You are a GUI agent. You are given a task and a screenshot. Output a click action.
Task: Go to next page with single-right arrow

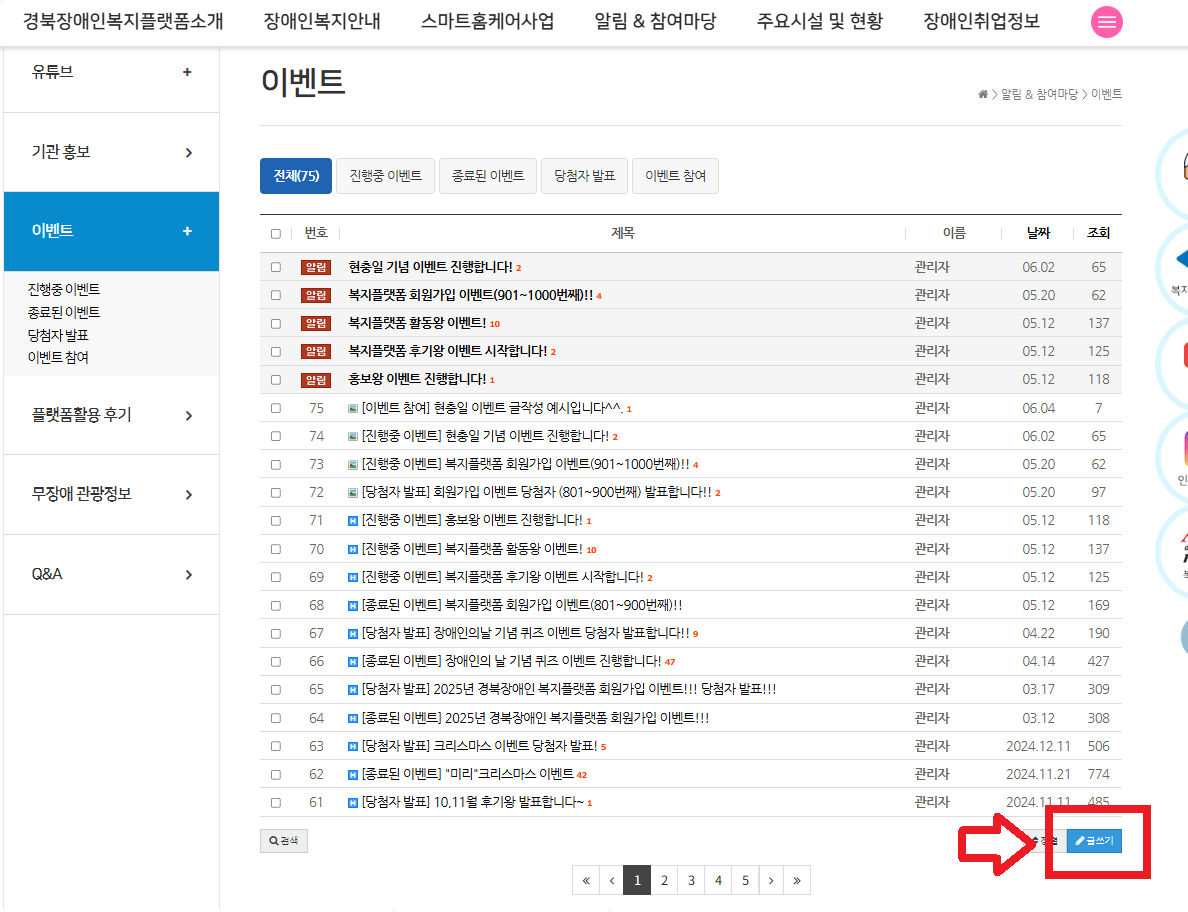pyautogui.click(x=771, y=880)
